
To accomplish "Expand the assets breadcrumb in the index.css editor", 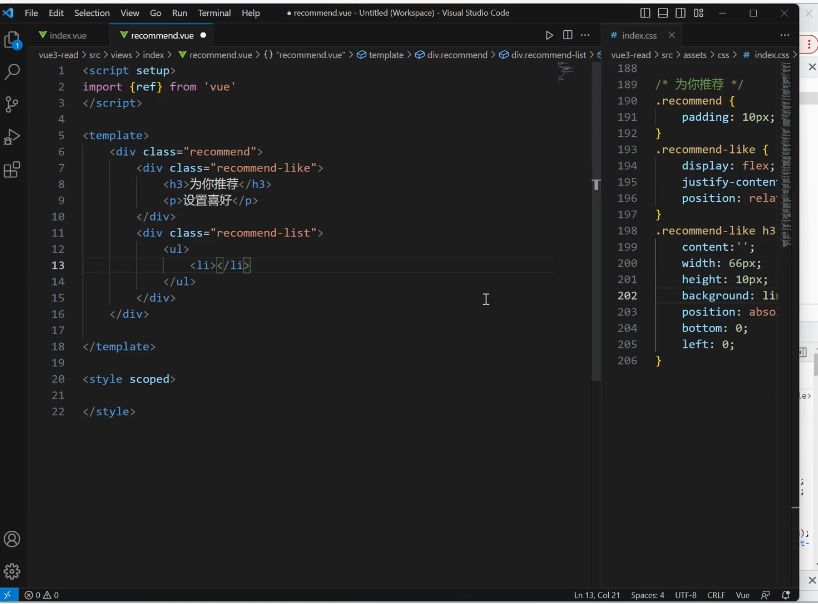I will click(695, 55).
